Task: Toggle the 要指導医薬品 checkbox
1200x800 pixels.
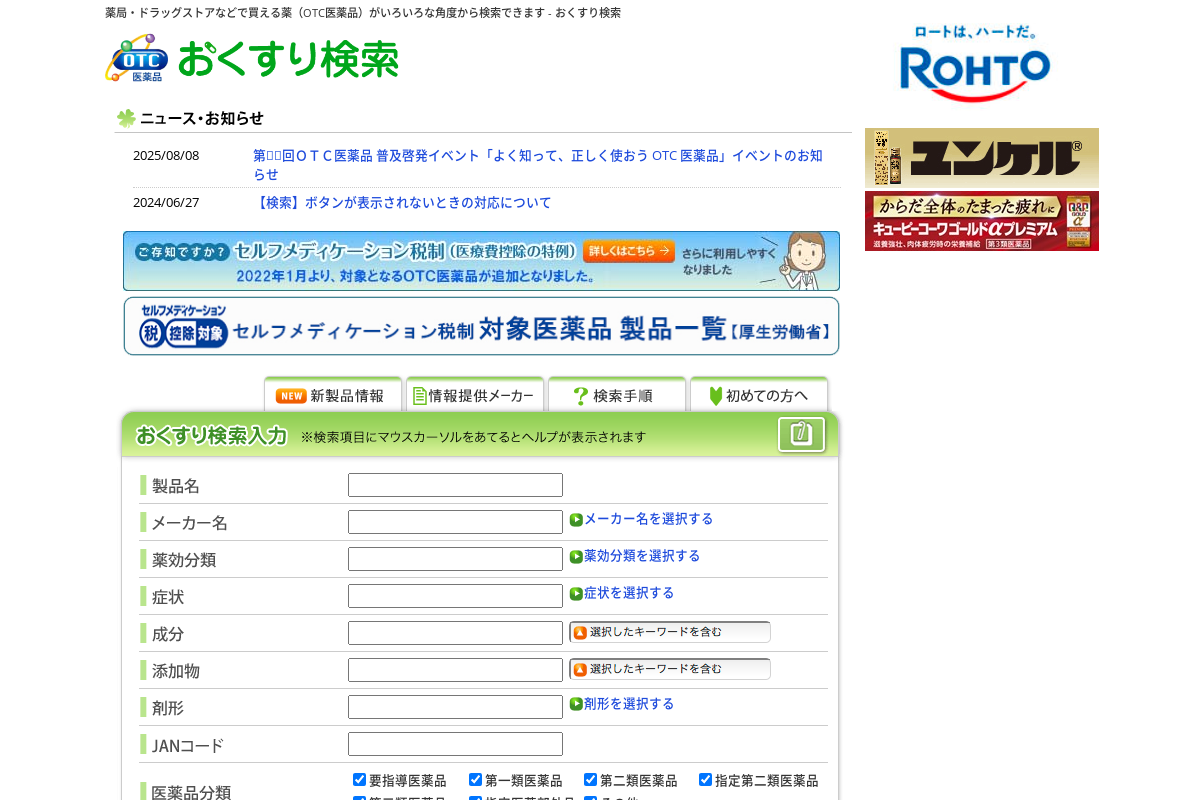Action: point(360,780)
